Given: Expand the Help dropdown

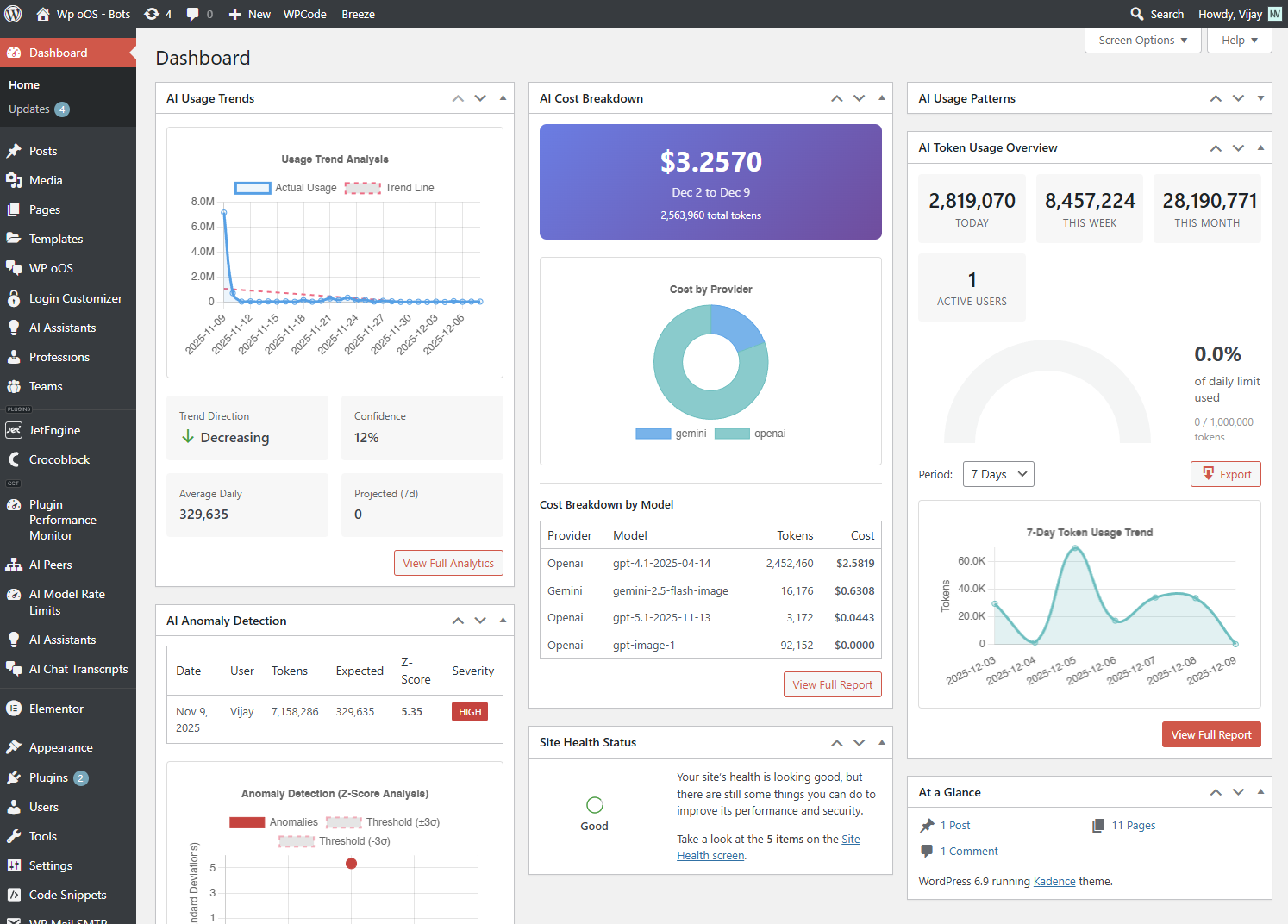Looking at the screenshot, I should [x=1239, y=40].
